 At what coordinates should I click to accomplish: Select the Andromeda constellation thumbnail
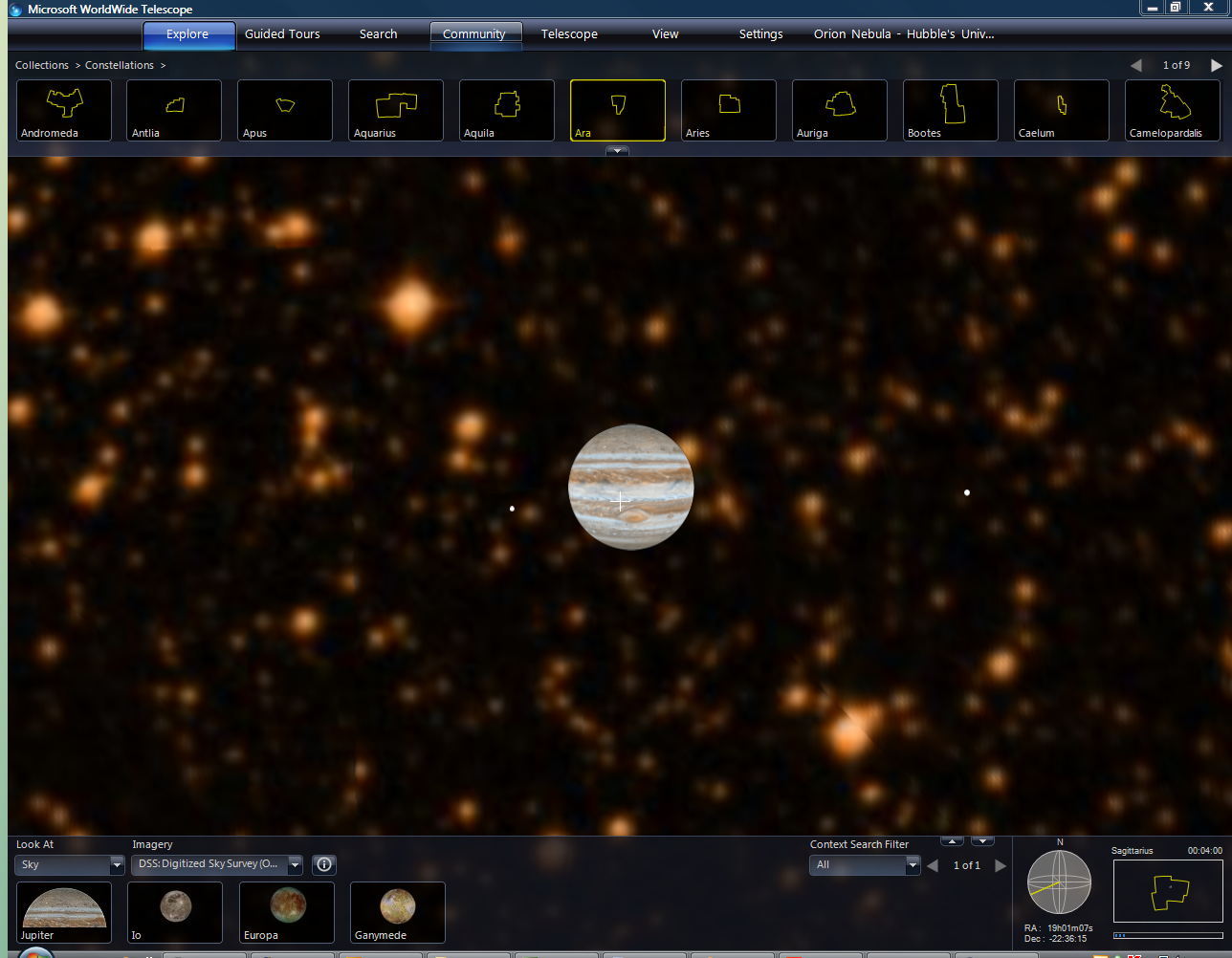tap(64, 110)
